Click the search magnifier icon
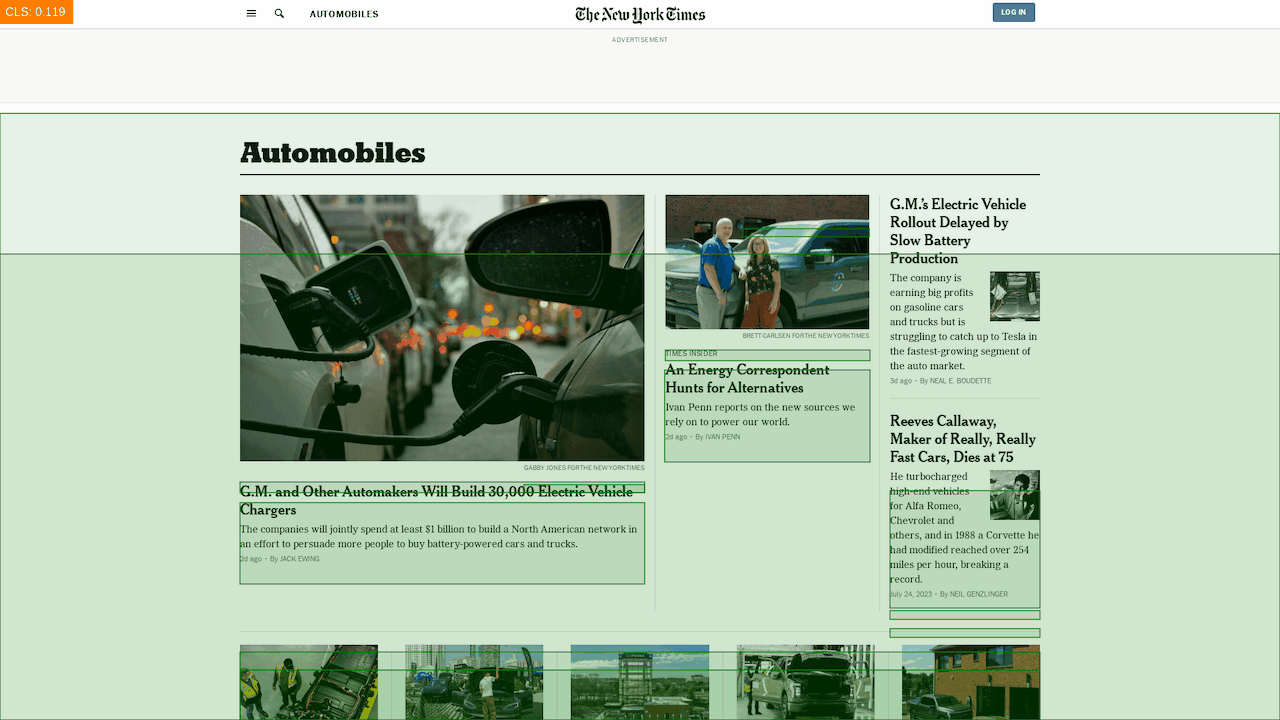Image resolution: width=1280 pixels, height=720 pixels. pyautogui.click(x=279, y=14)
